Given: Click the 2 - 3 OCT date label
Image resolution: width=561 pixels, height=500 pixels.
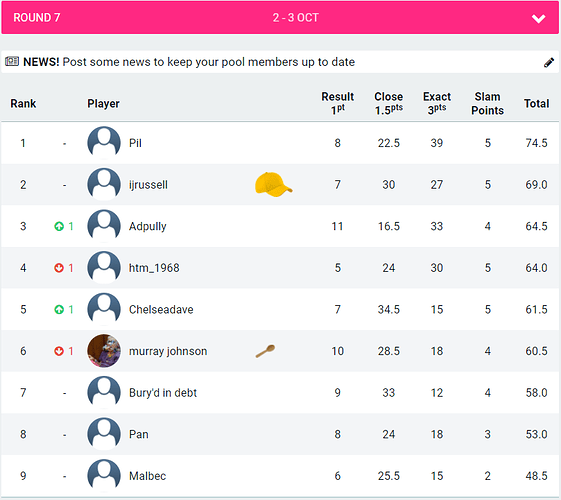Looking at the screenshot, I should [x=296, y=18].
